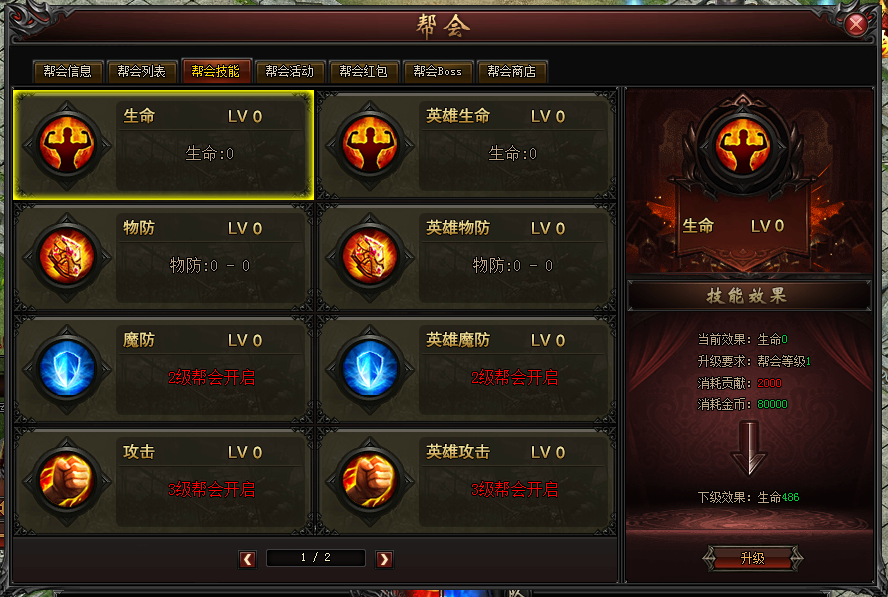Close the 帮会 guild window

[x=856, y=24]
